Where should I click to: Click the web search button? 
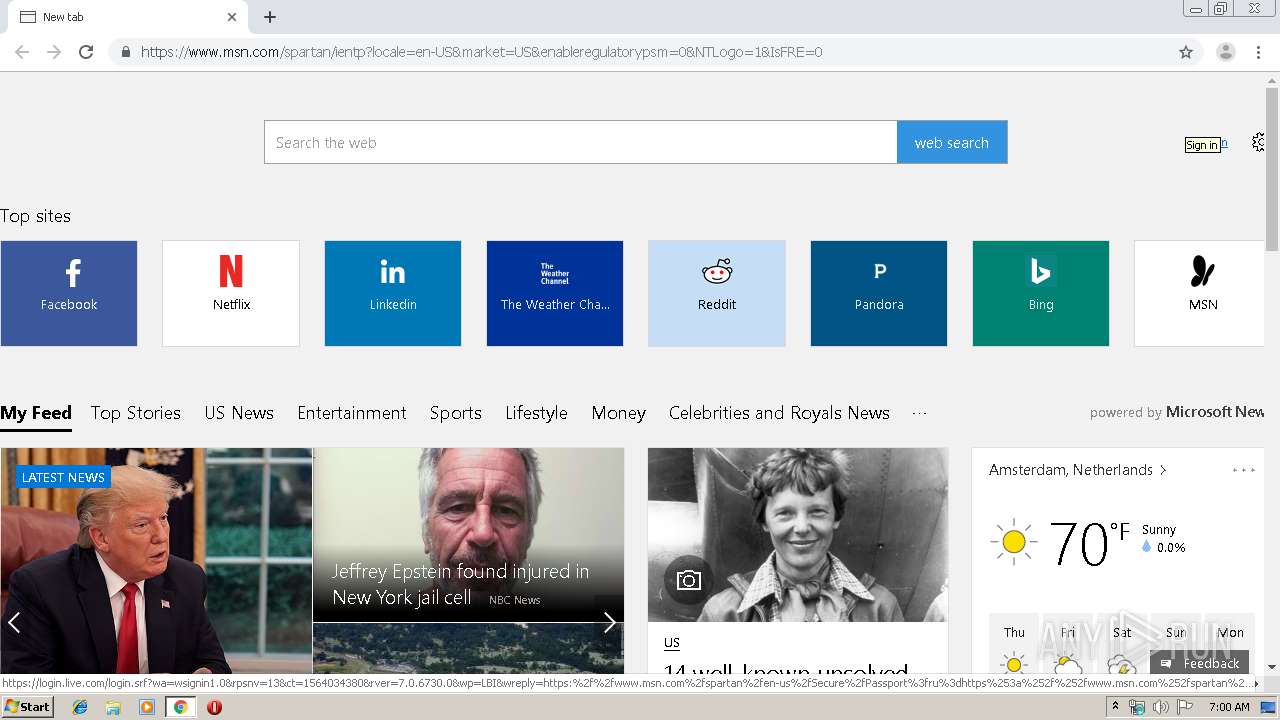pyautogui.click(x=952, y=142)
